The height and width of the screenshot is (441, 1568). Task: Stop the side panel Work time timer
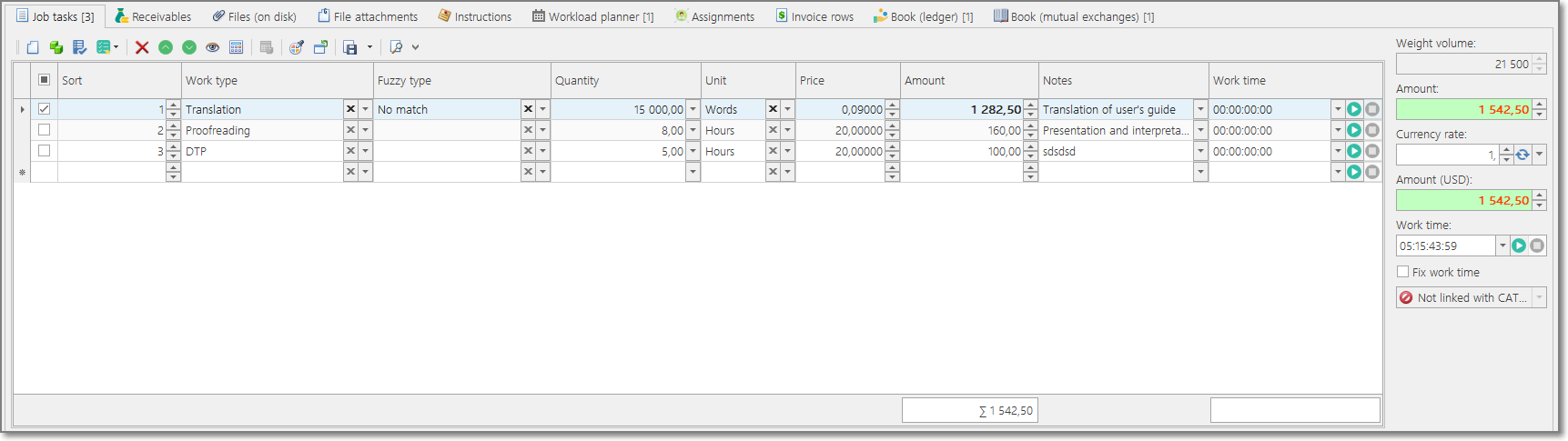(x=1537, y=246)
